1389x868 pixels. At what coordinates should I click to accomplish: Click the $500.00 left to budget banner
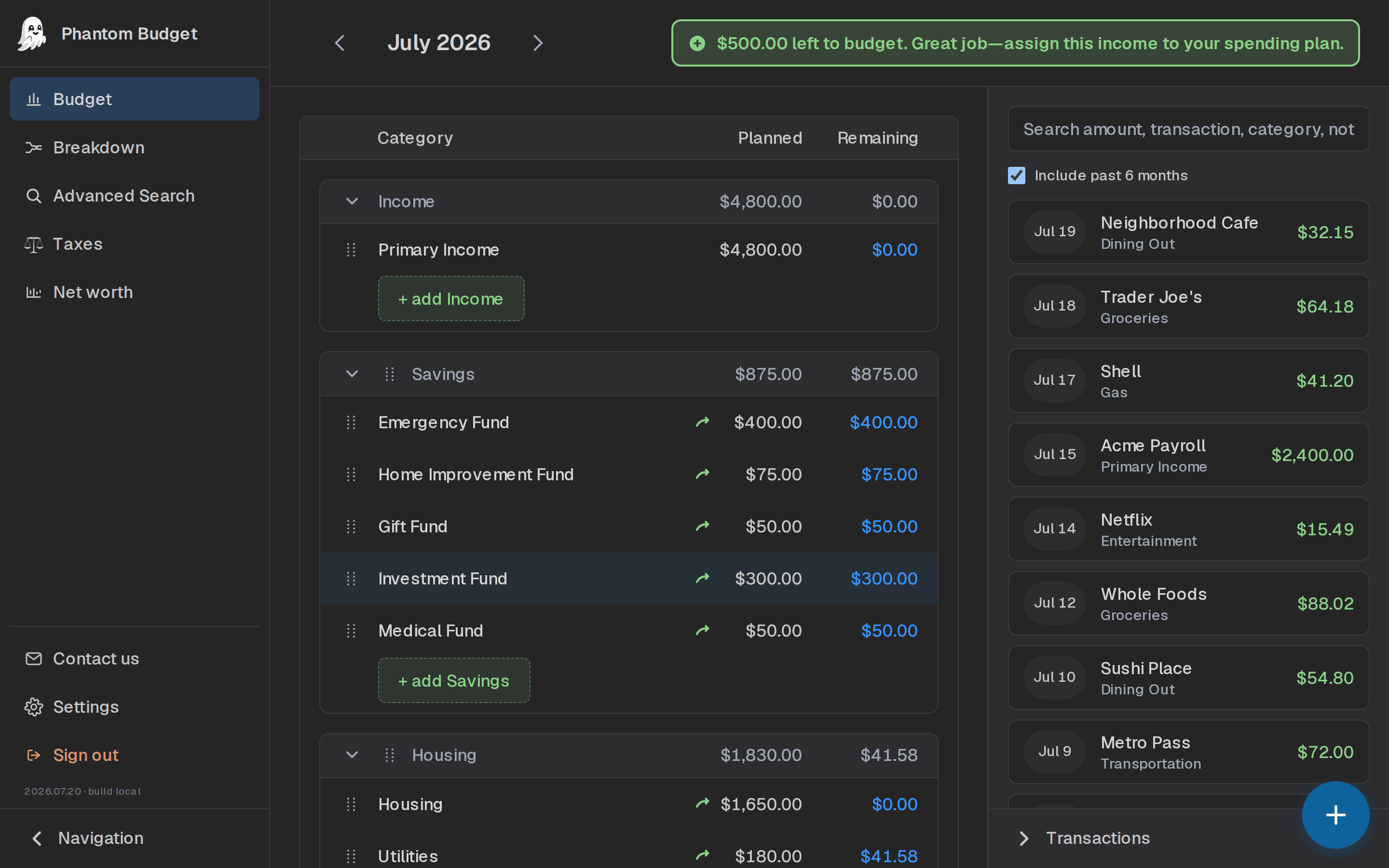(1015, 43)
